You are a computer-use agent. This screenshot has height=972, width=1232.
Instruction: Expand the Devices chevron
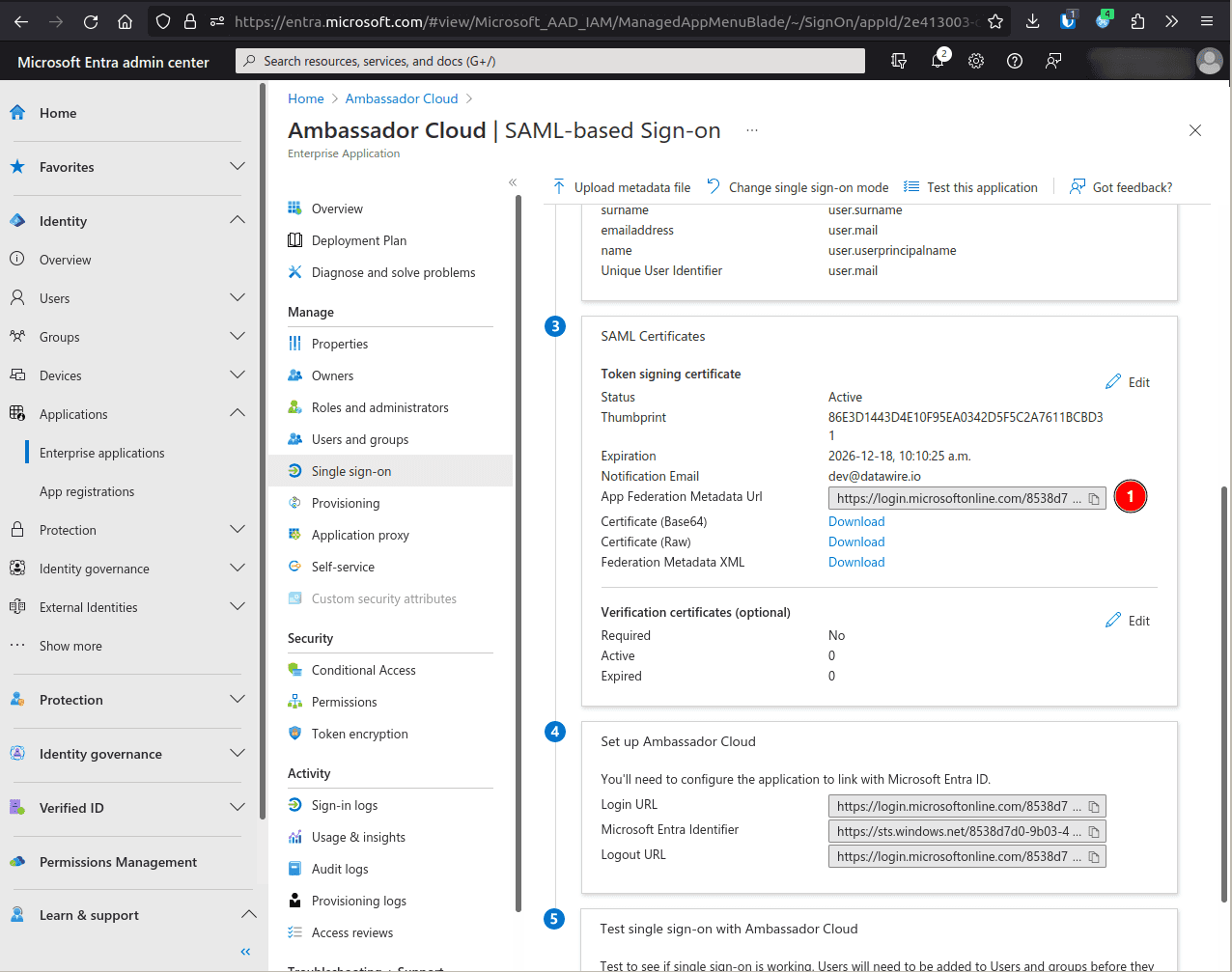[238, 375]
